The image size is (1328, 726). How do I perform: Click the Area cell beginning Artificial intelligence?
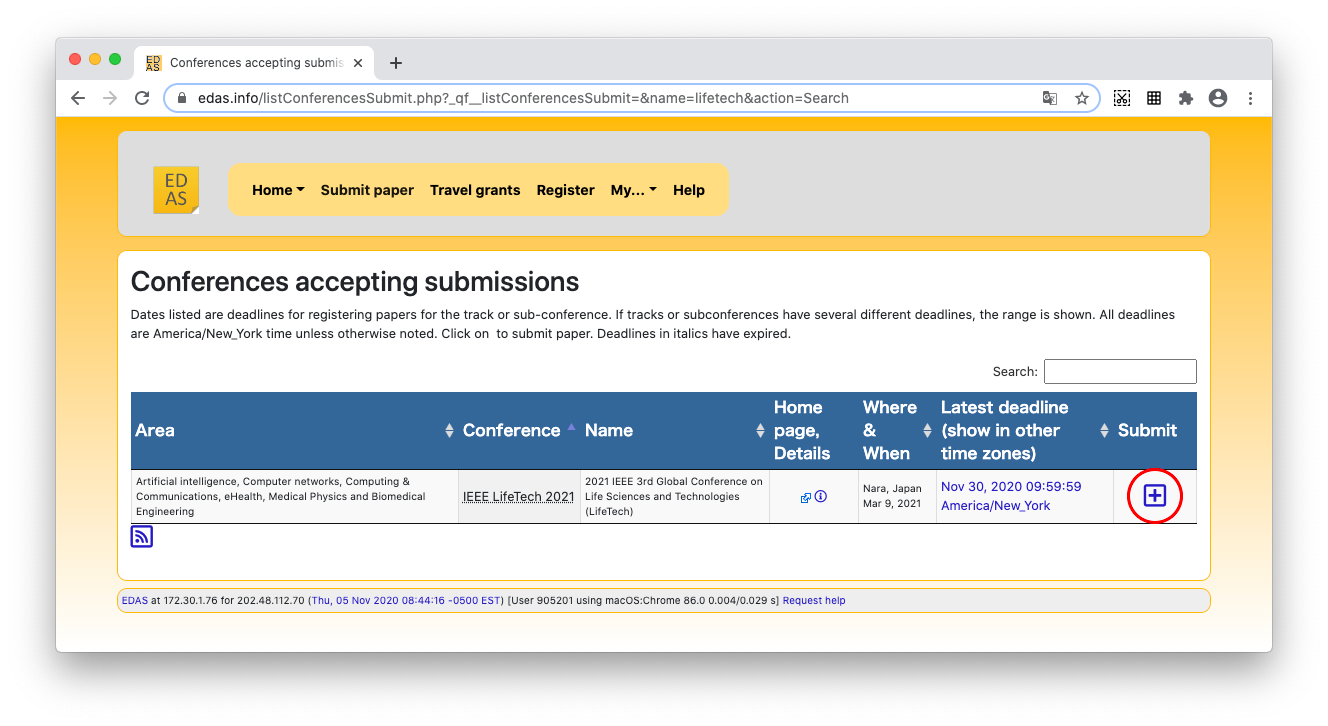[294, 496]
